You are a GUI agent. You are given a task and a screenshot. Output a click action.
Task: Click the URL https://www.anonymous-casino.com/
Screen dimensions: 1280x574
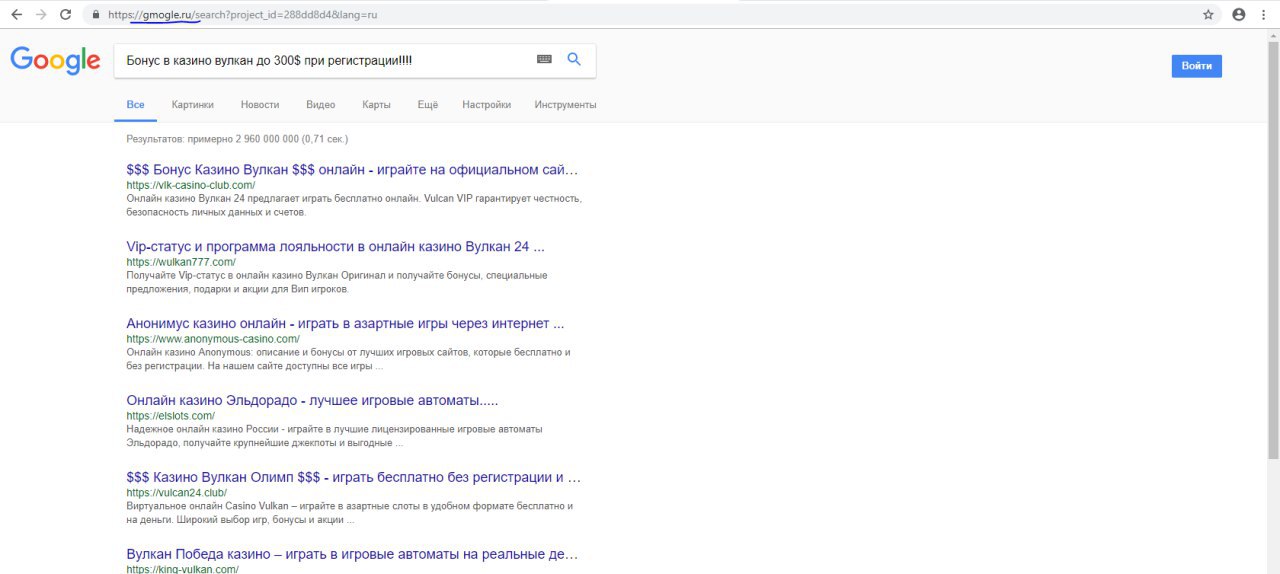click(x=213, y=339)
